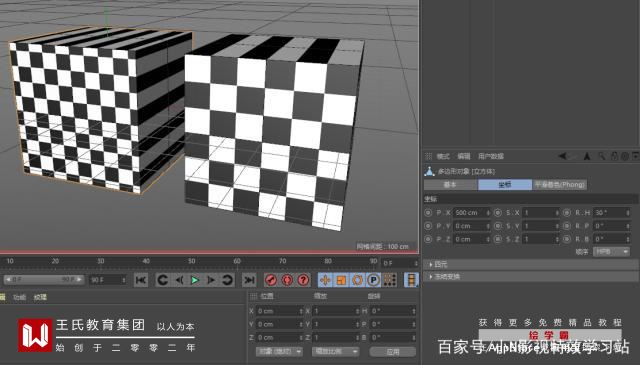Toggle animation dot for P.Z
Image resolution: width=640 pixels, height=365 pixels.
click(x=428, y=239)
